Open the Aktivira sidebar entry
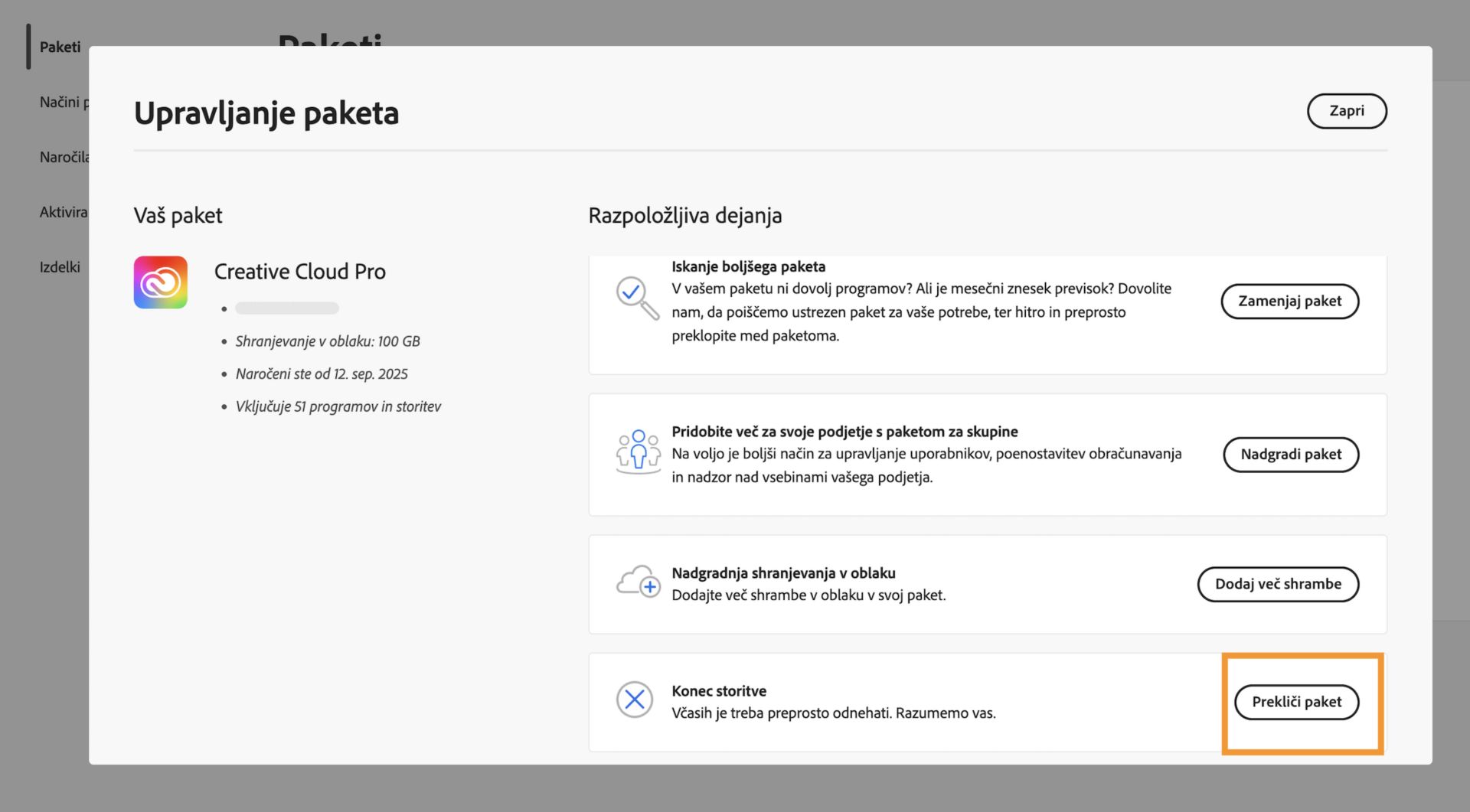The image size is (1470, 812). (64, 212)
